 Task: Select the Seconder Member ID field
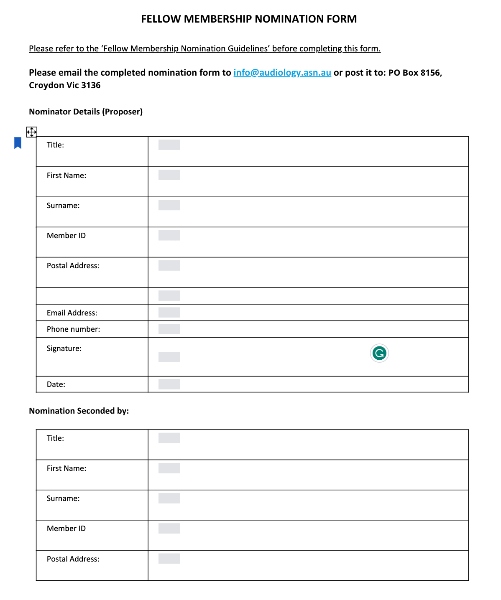[x=169, y=528]
